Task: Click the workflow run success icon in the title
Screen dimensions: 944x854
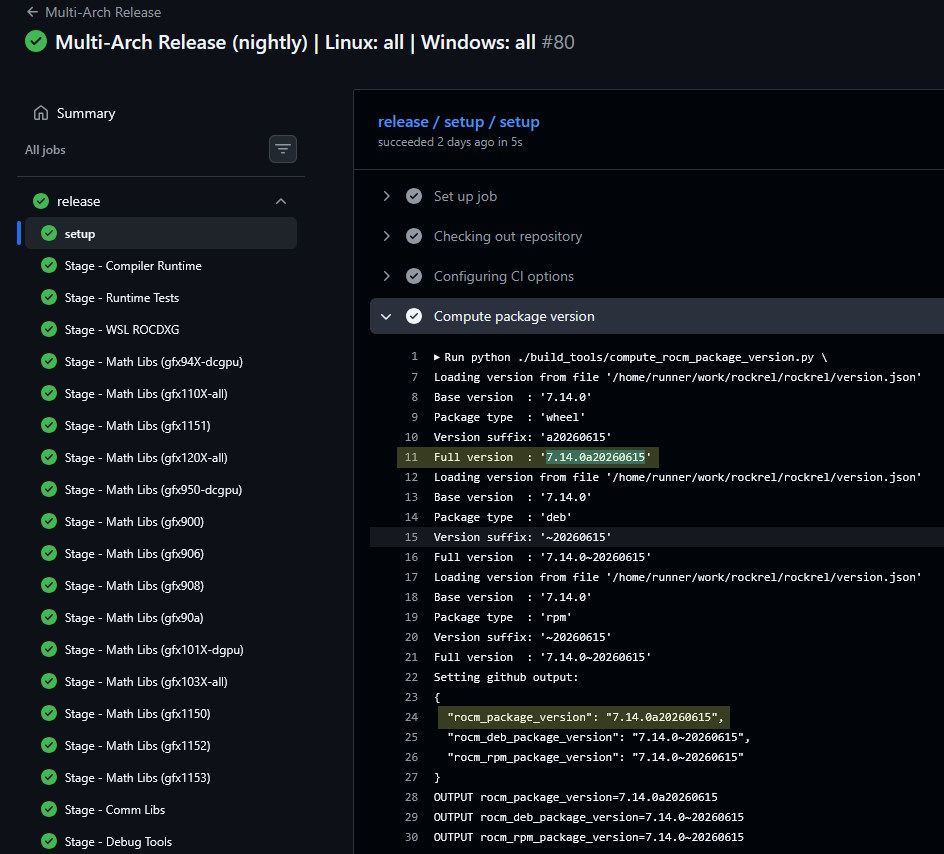Action: coord(36,42)
